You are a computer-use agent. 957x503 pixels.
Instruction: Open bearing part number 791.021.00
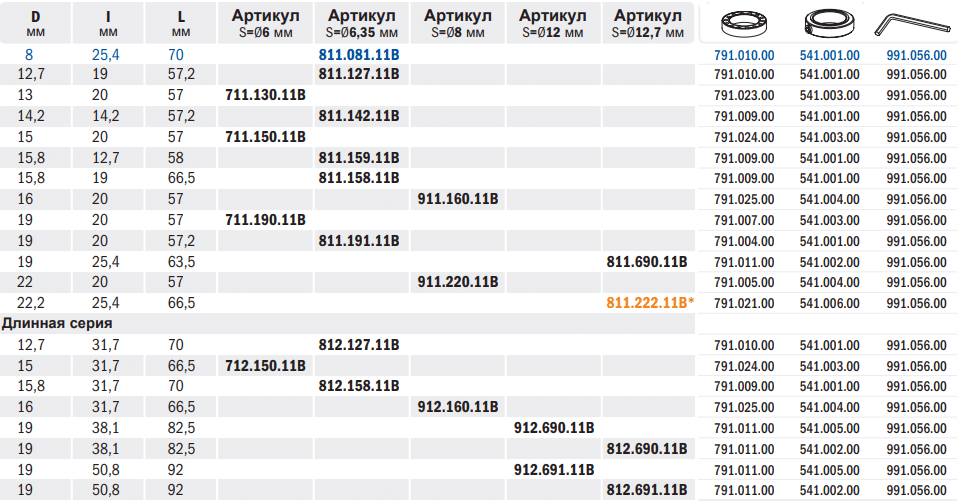(x=744, y=303)
